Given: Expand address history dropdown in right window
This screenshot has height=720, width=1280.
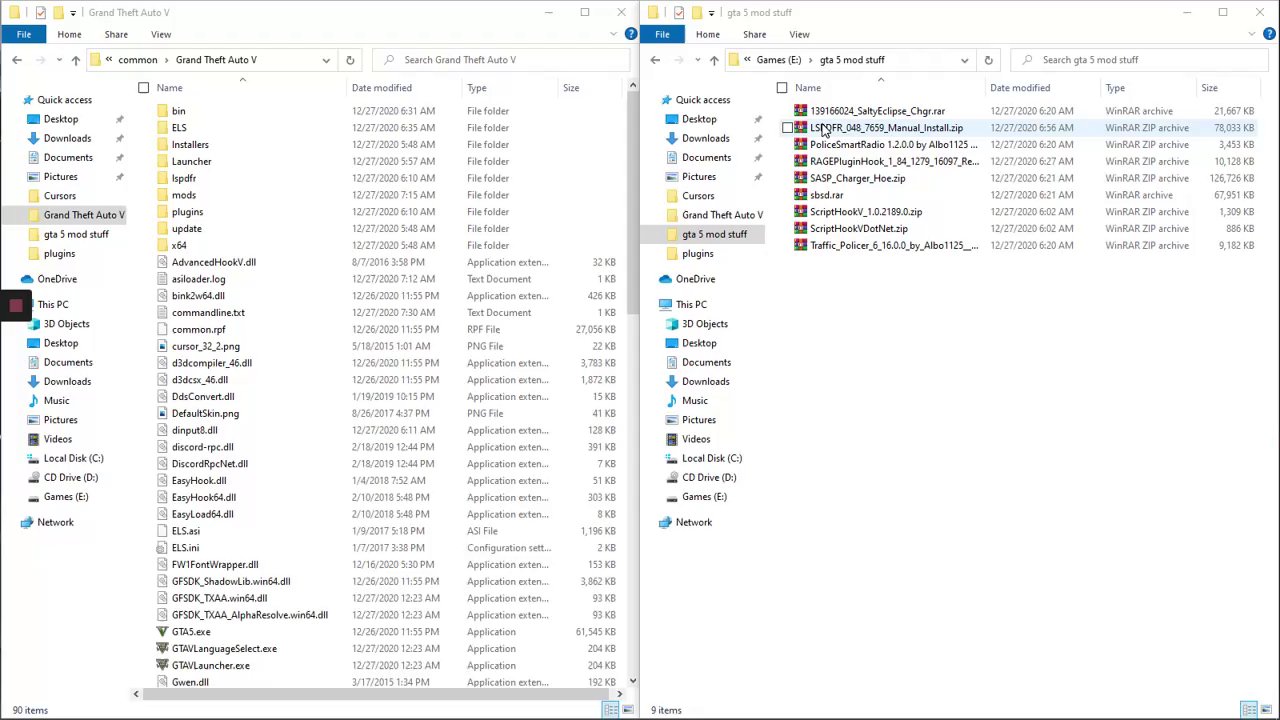Looking at the screenshot, I should pos(964,60).
